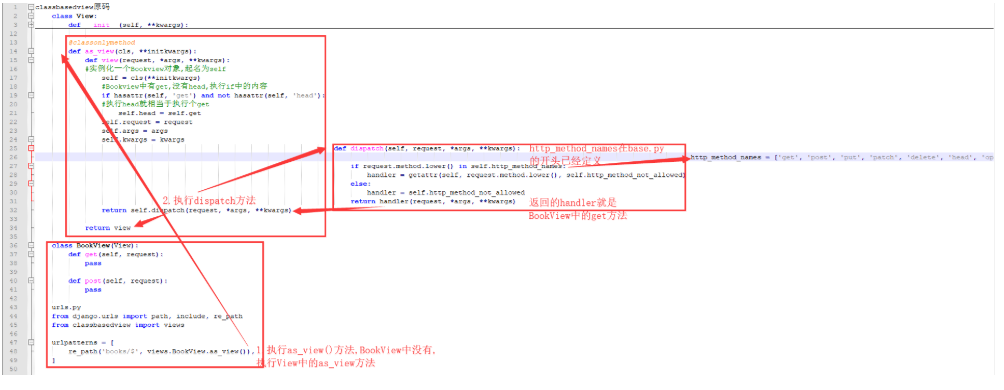1004x390 pixels.
Task: Click the 'urlpatterns = [' line
Action: coord(83,342)
